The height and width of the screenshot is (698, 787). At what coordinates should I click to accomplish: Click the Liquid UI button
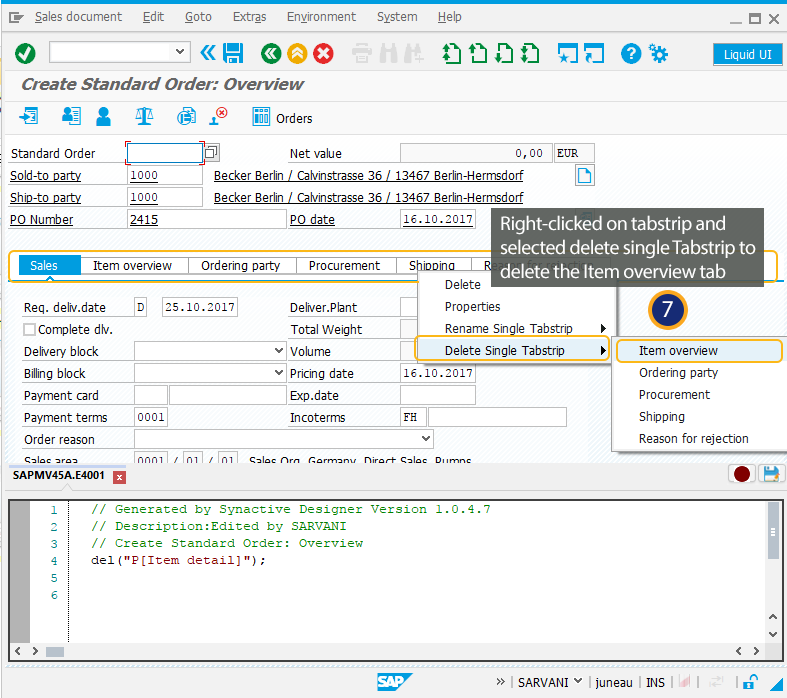(747, 54)
